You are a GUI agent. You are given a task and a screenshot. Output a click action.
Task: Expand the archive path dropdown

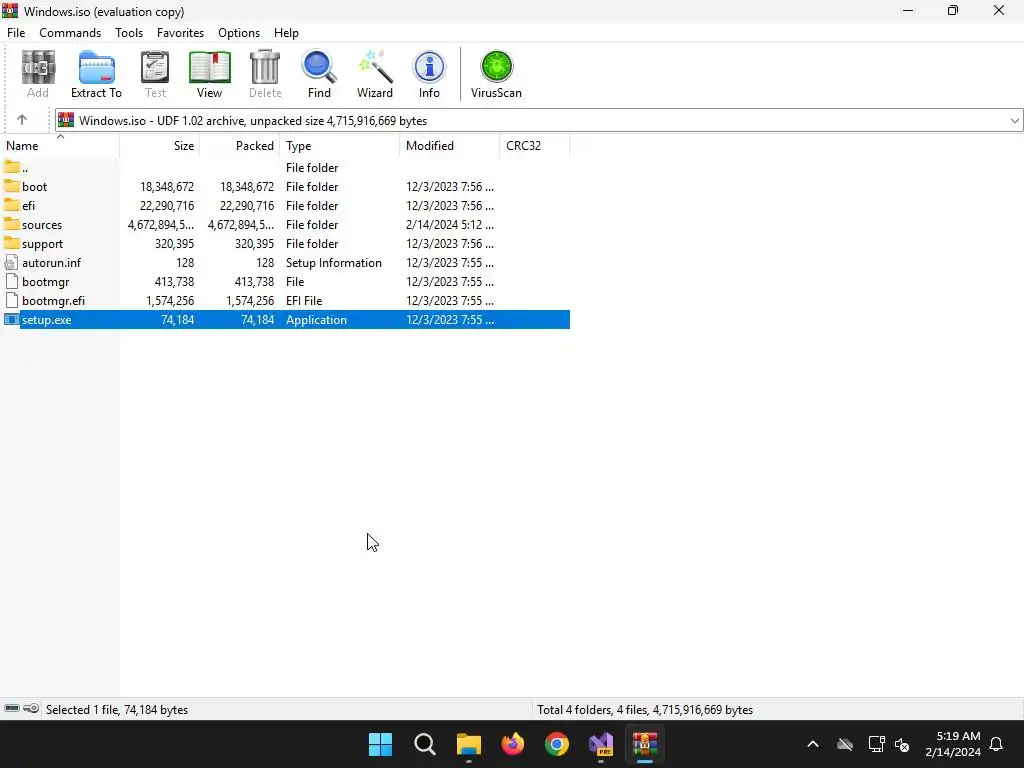[1014, 120]
